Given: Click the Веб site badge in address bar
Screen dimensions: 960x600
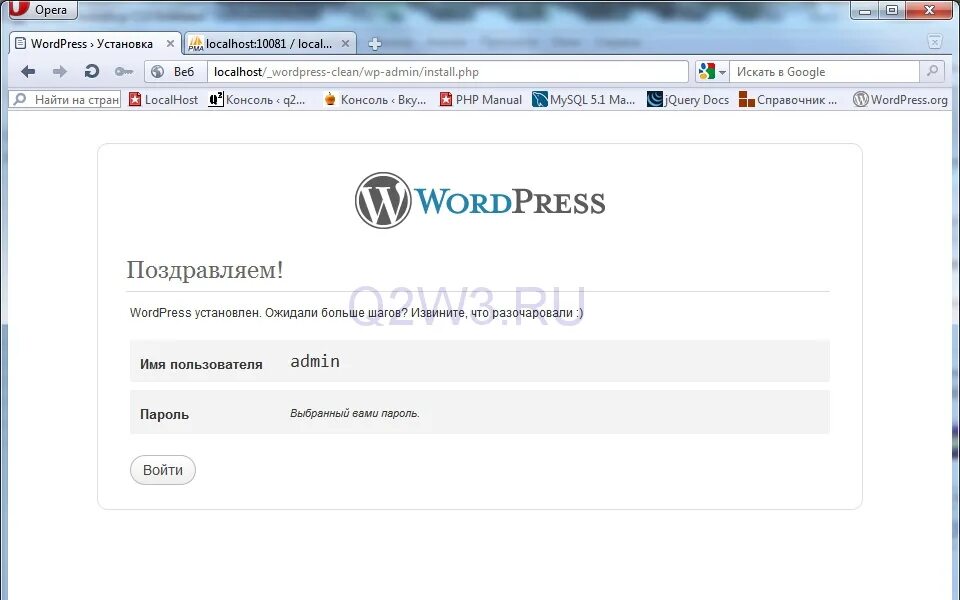Looking at the screenshot, I should pos(176,72).
